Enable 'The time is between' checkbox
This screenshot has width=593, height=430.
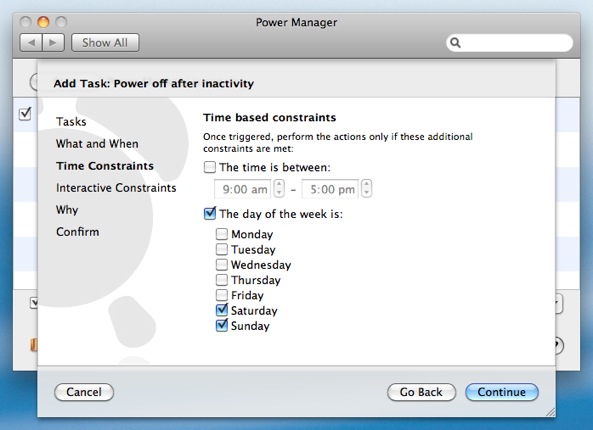pyautogui.click(x=210, y=167)
